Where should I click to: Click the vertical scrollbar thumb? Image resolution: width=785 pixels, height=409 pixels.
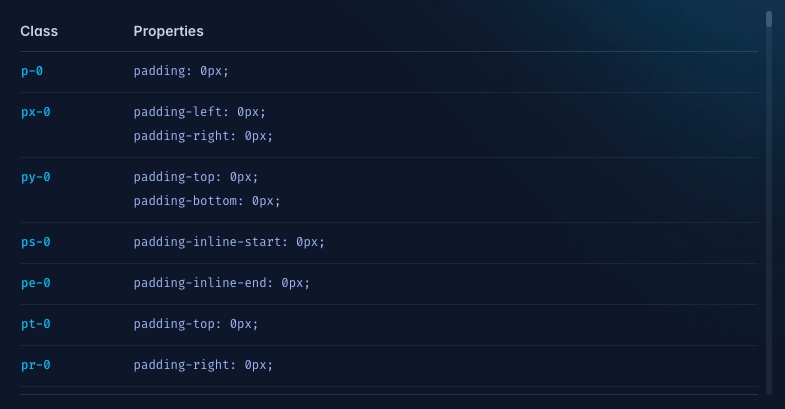[x=769, y=18]
